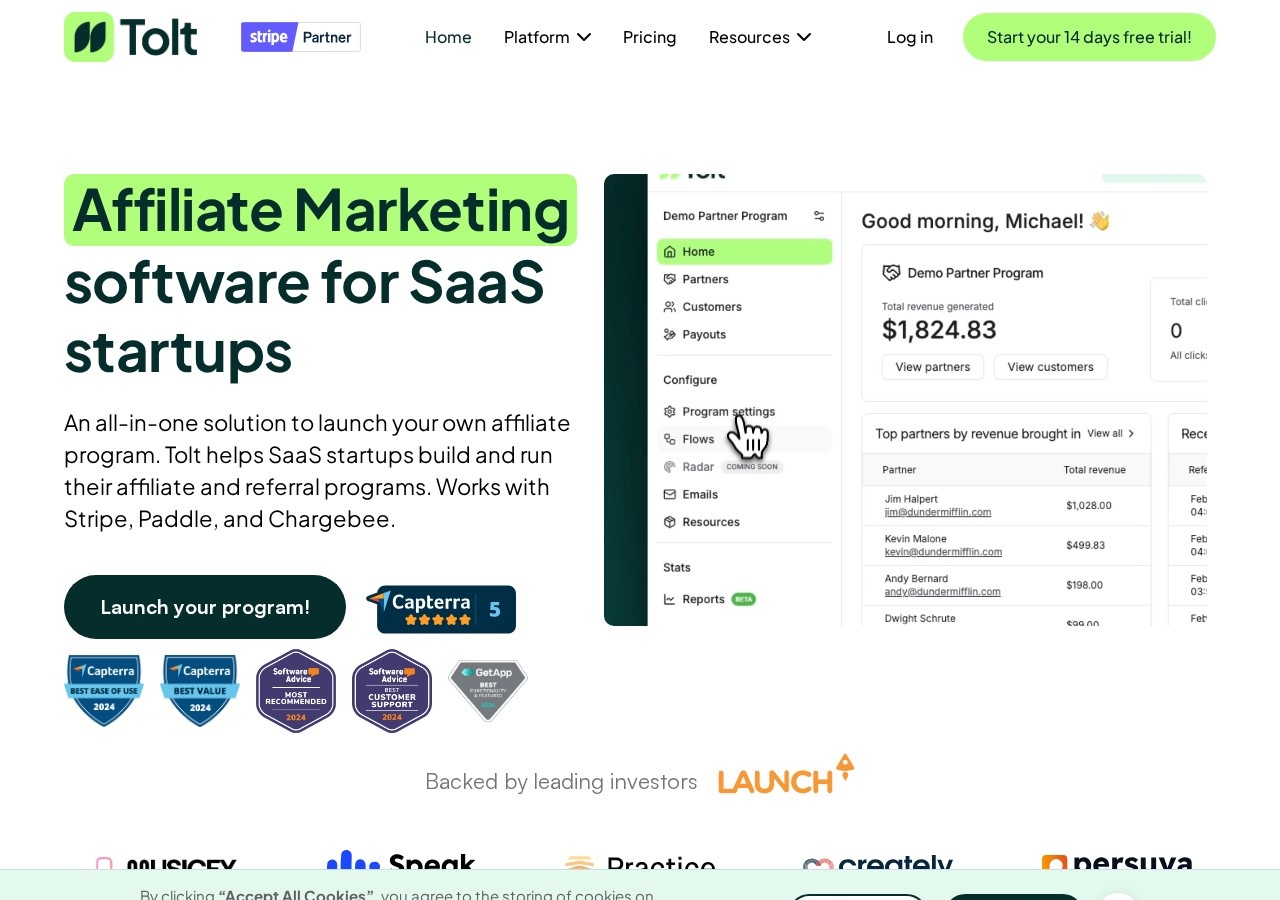Click jim@dundermifflin.com email link
This screenshot has width=1280, height=900.
pyautogui.click(x=938, y=512)
